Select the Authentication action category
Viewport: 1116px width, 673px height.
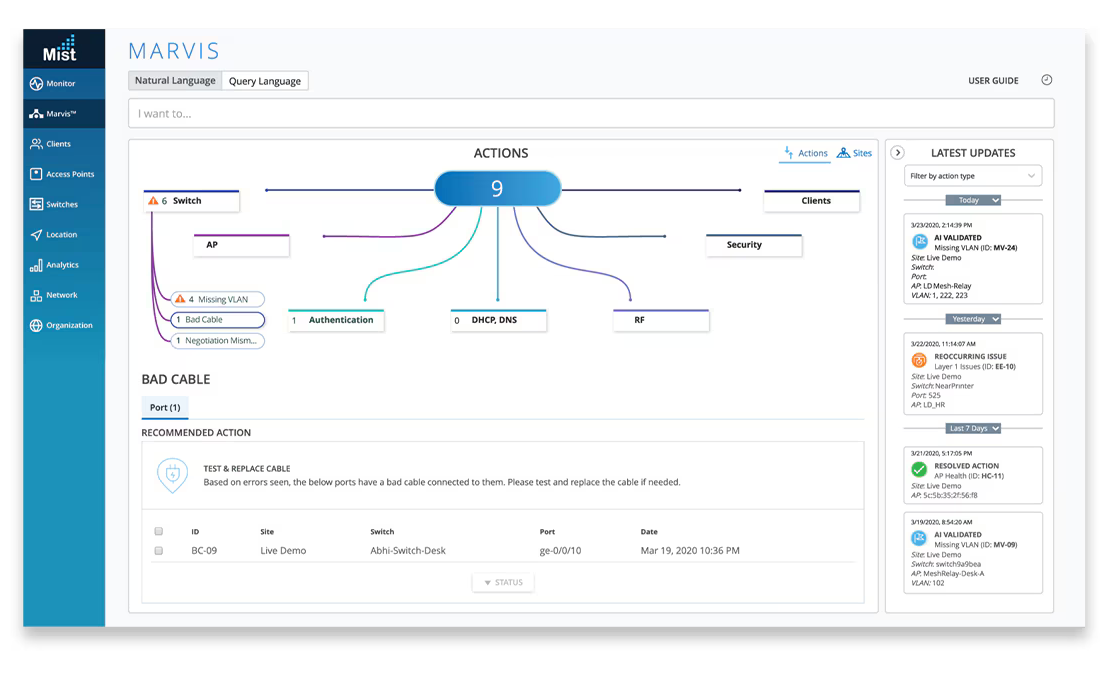point(336,320)
